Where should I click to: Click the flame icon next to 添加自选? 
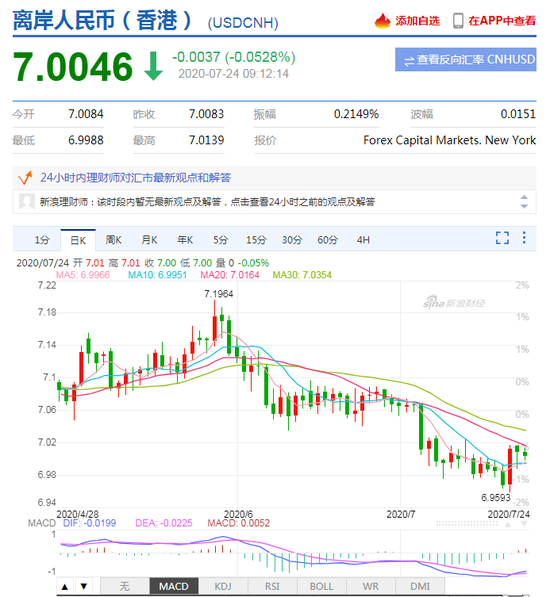(x=382, y=21)
